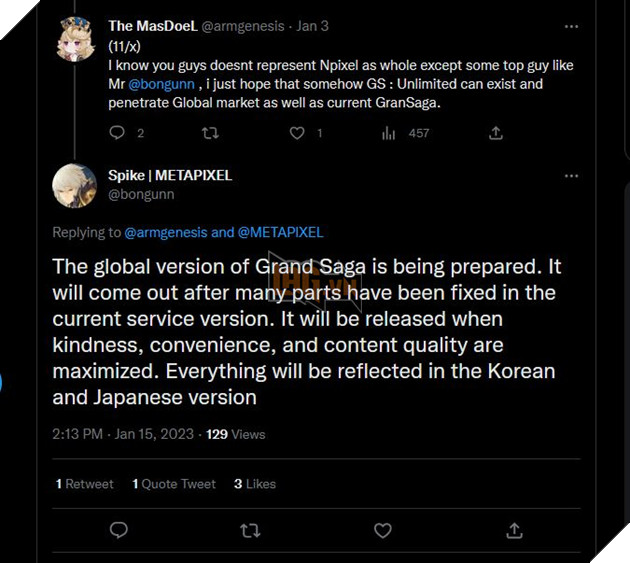Retweet Spike's tweet using bottom icon
Image resolution: width=630 pixels, height=563 pixels.
250,529
